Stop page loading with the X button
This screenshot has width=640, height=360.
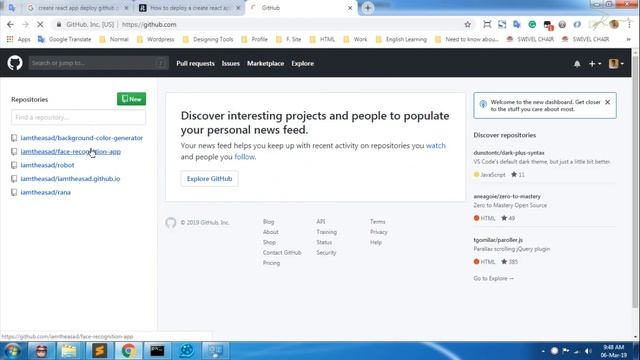pos(40,24)
